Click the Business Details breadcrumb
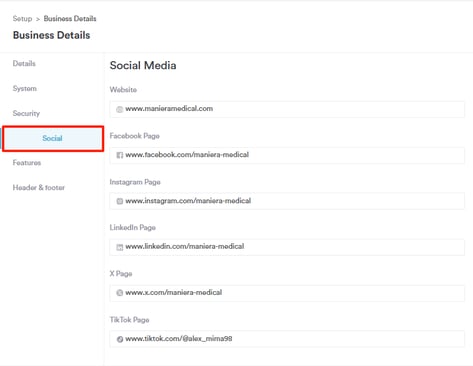Viewport: 473px width, 366px height. [x=70, y=19]
